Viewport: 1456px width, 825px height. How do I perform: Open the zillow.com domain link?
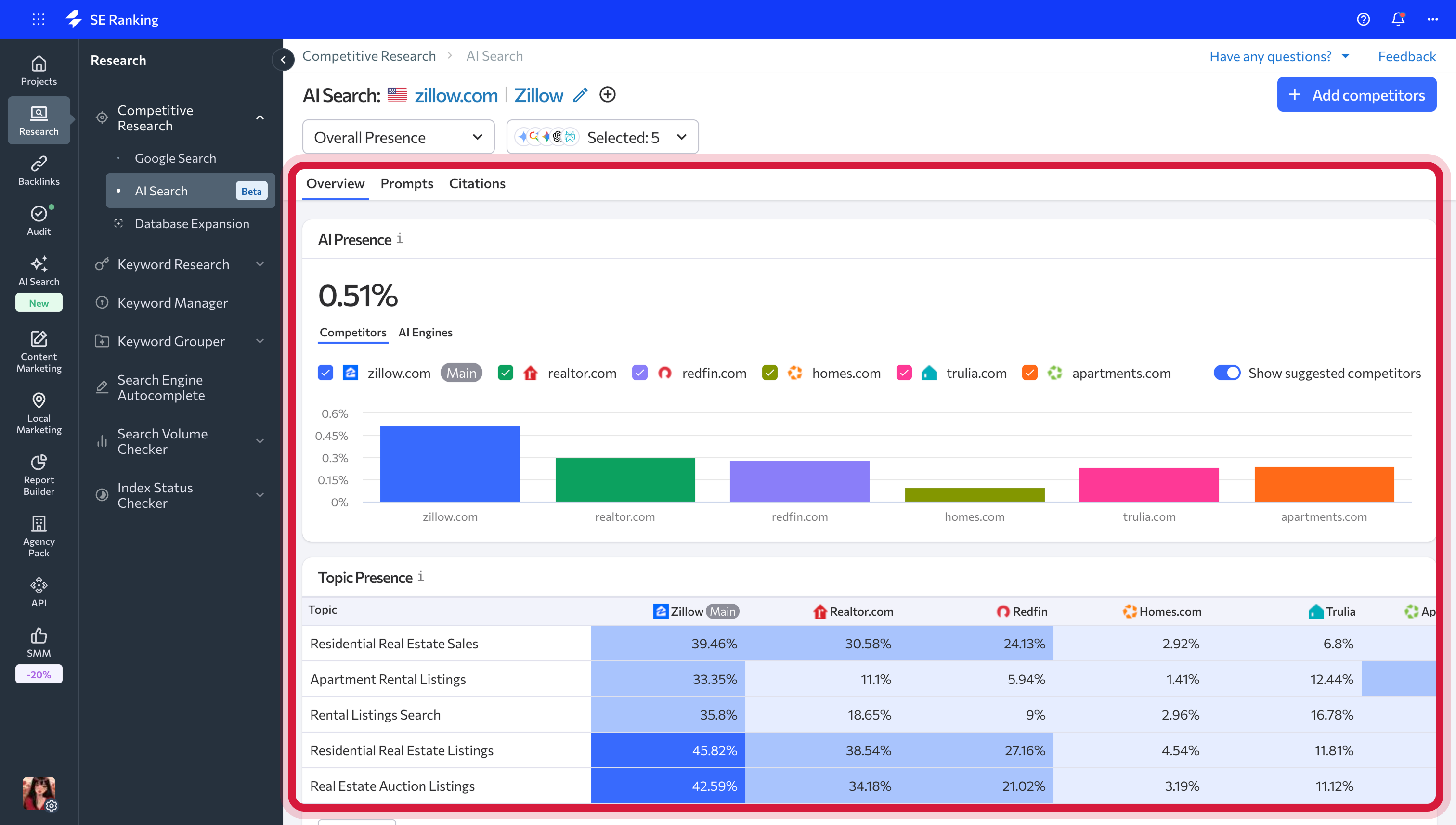[x=456, y=95]
